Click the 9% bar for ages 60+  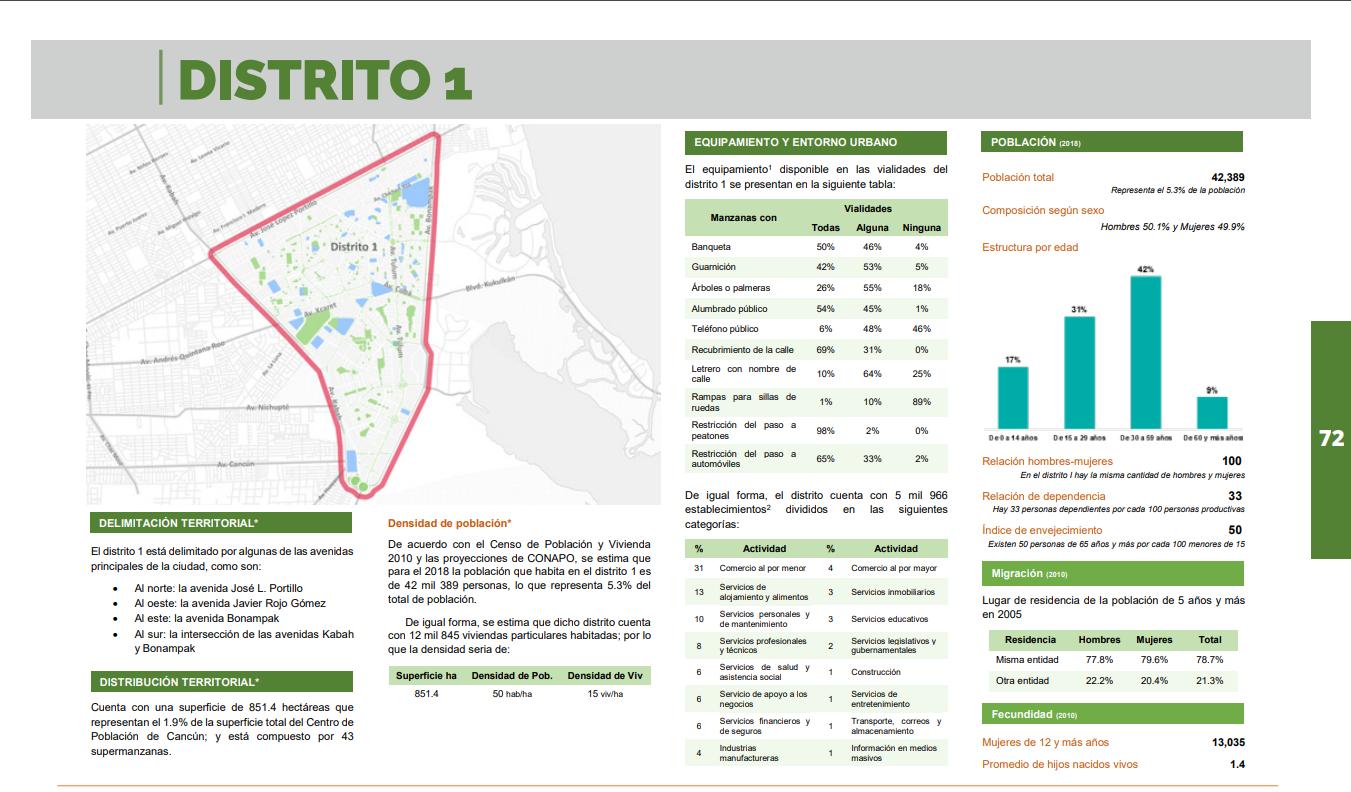(1212, 412)
